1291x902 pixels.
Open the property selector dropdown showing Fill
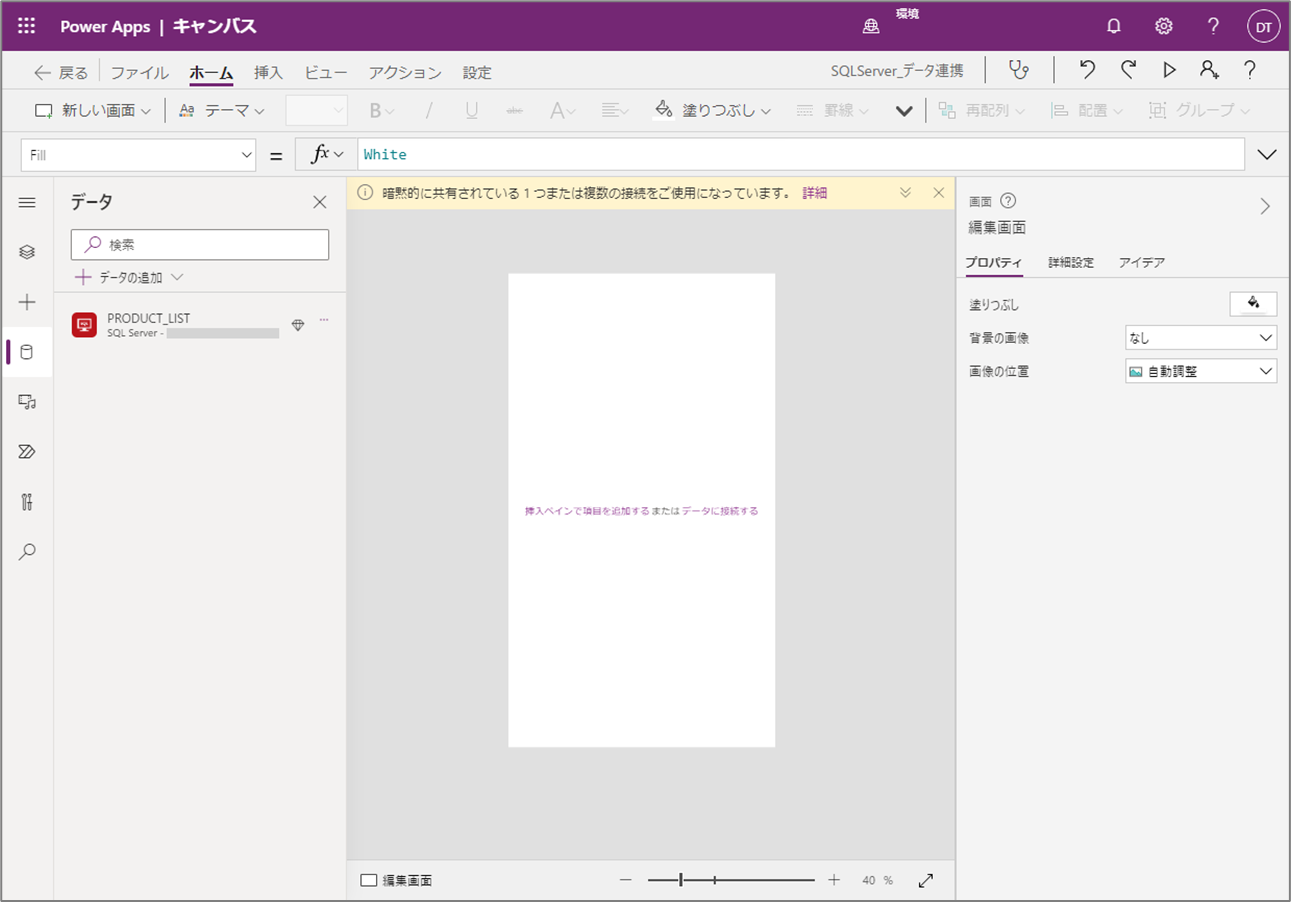tap(139, 155)
